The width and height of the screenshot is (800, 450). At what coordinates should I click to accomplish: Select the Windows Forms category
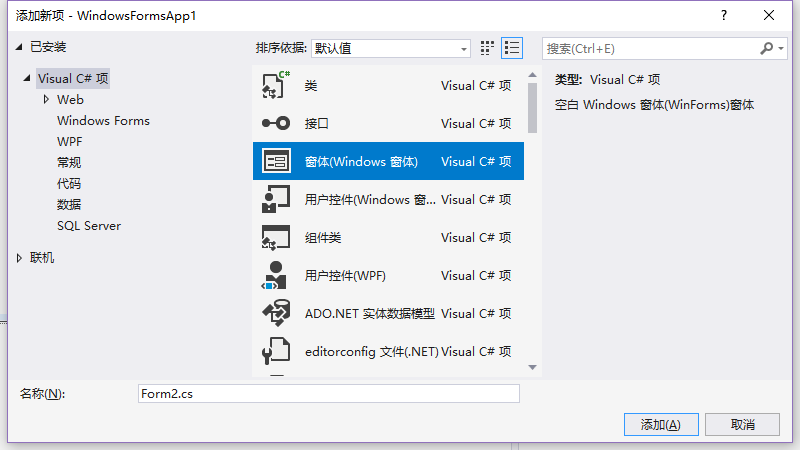pos(104,121)
